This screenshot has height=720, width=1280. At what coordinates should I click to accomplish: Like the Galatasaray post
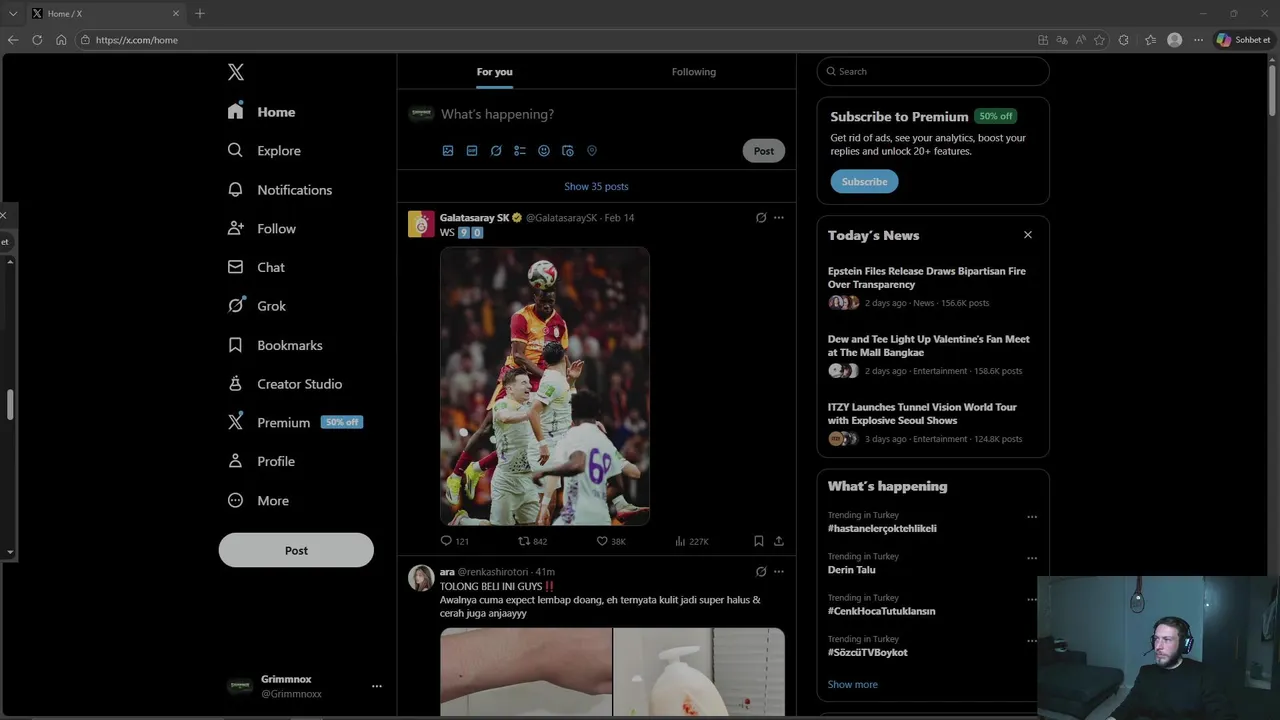point(611,541)
